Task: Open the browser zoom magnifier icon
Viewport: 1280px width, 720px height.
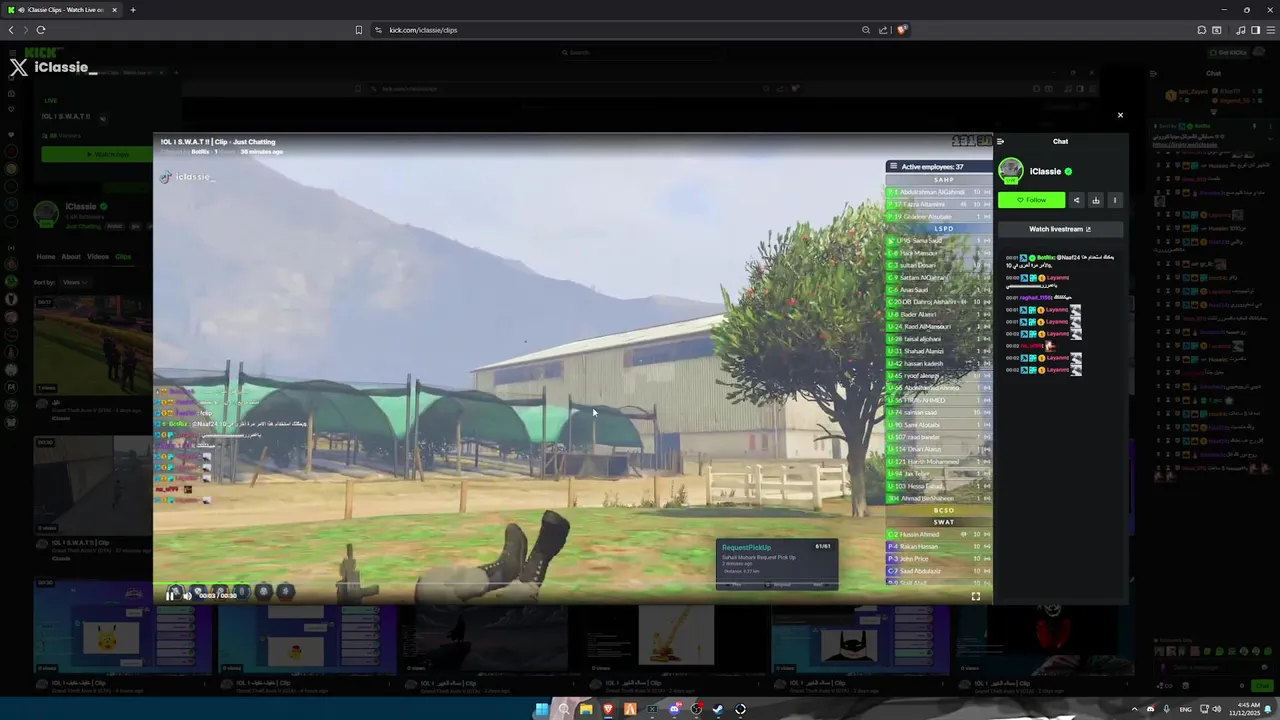Action: pyautogui.click(x=866, y=30)
